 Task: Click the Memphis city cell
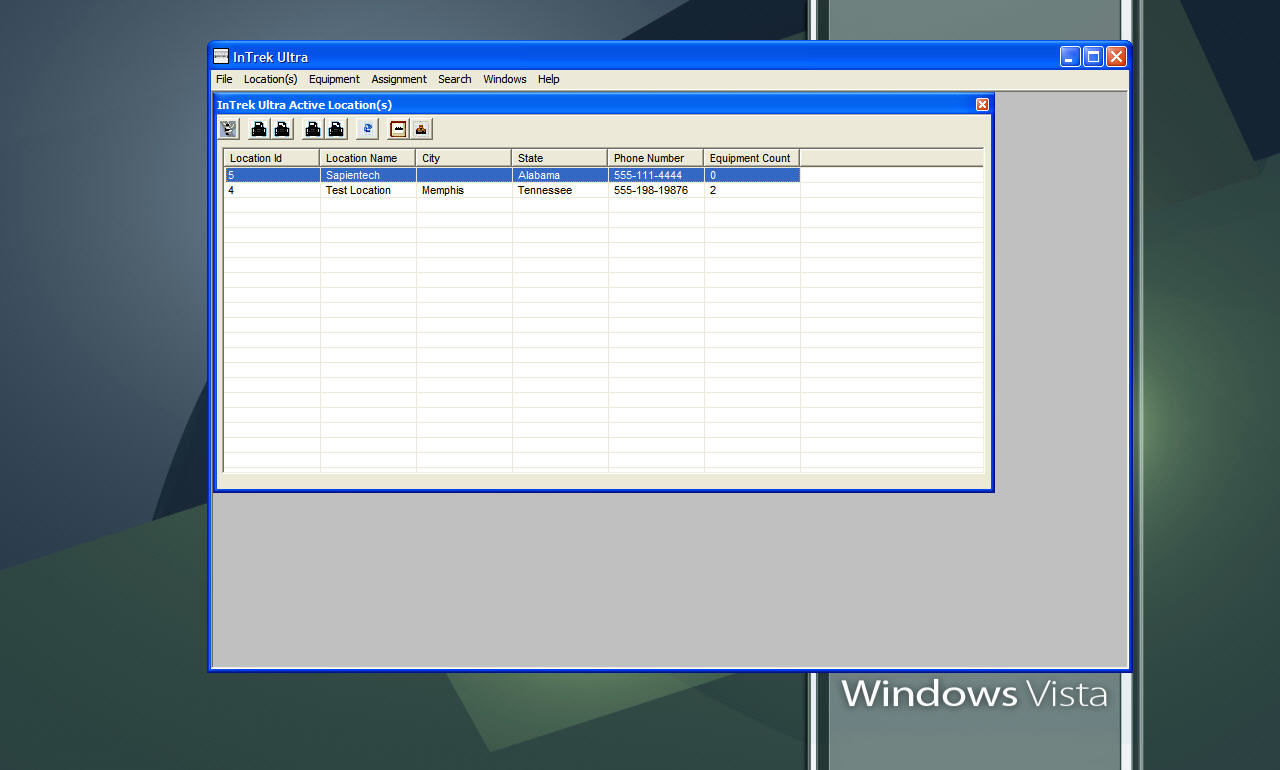[x=464, y=190]
